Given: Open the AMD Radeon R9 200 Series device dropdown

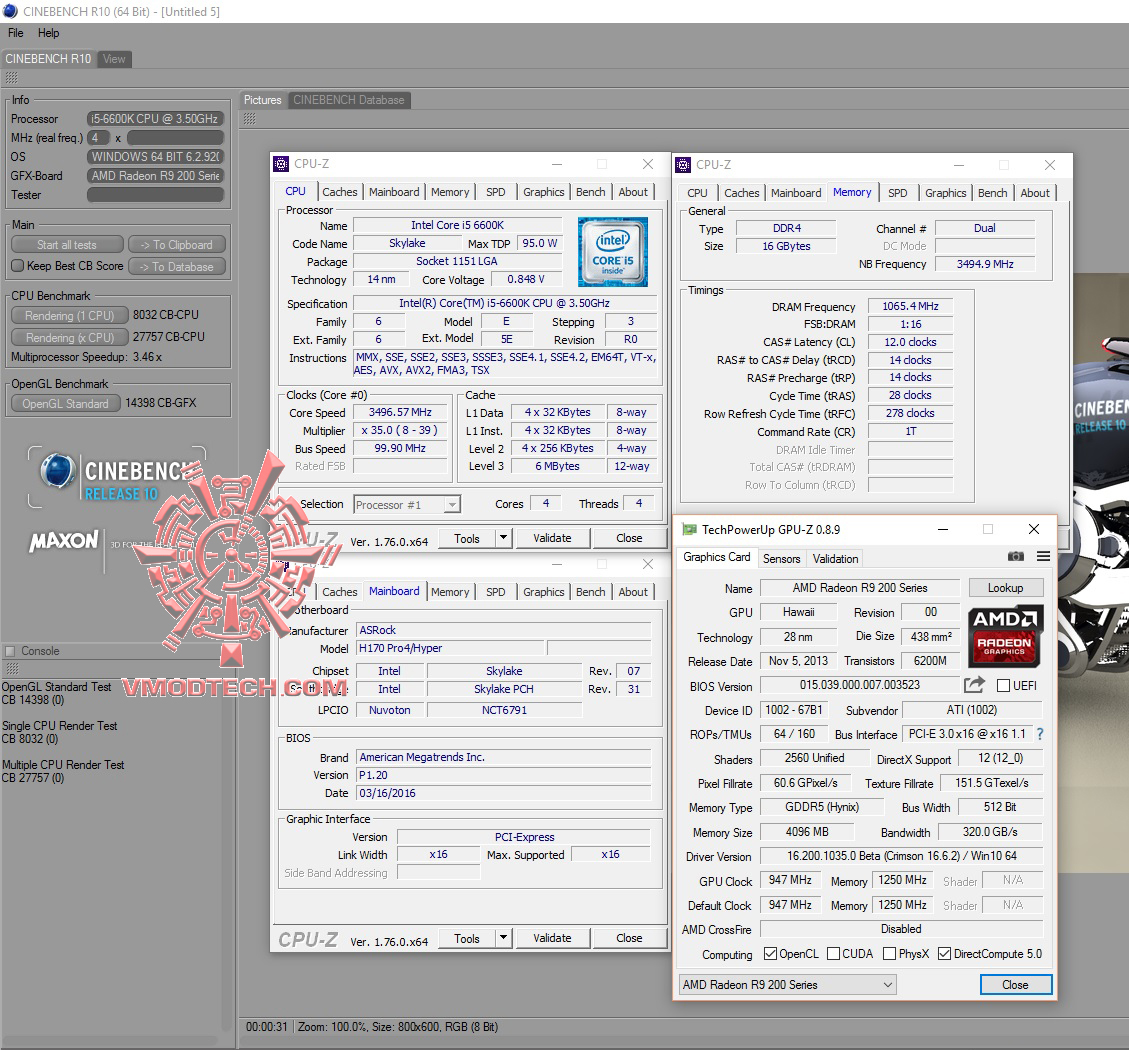Looking at the screenshot, I should [x=788, y=984].
